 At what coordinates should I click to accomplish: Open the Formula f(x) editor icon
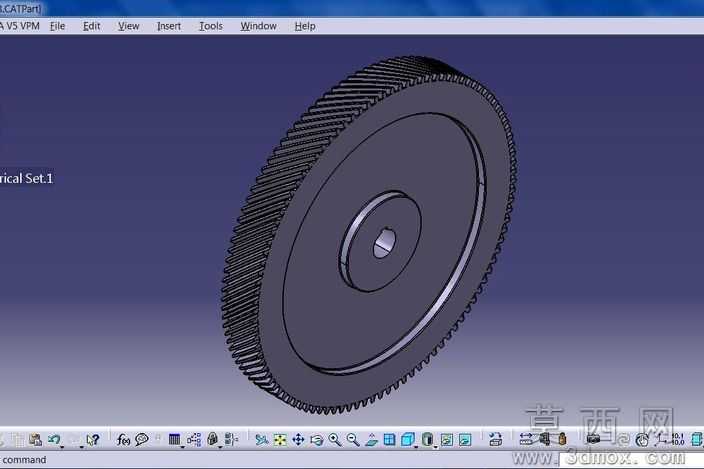(123, 439)
